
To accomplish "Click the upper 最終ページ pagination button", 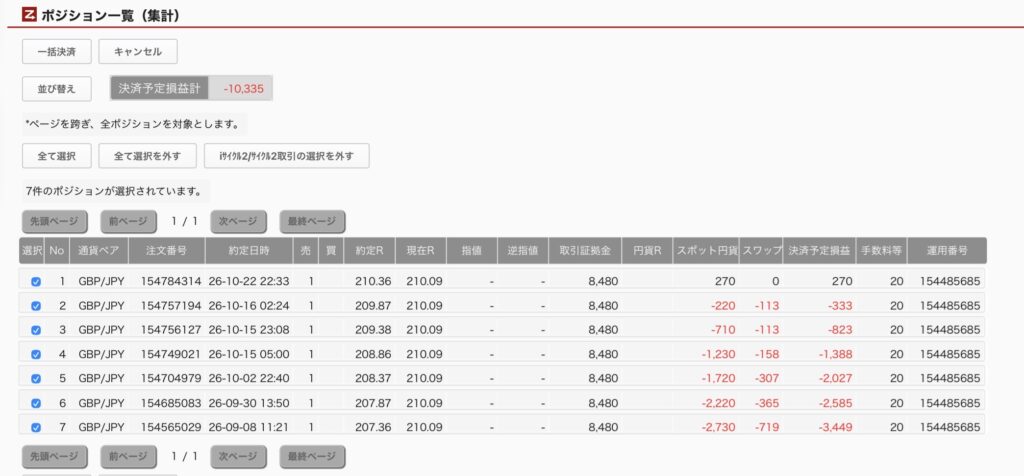I will [x=312, y=221].
